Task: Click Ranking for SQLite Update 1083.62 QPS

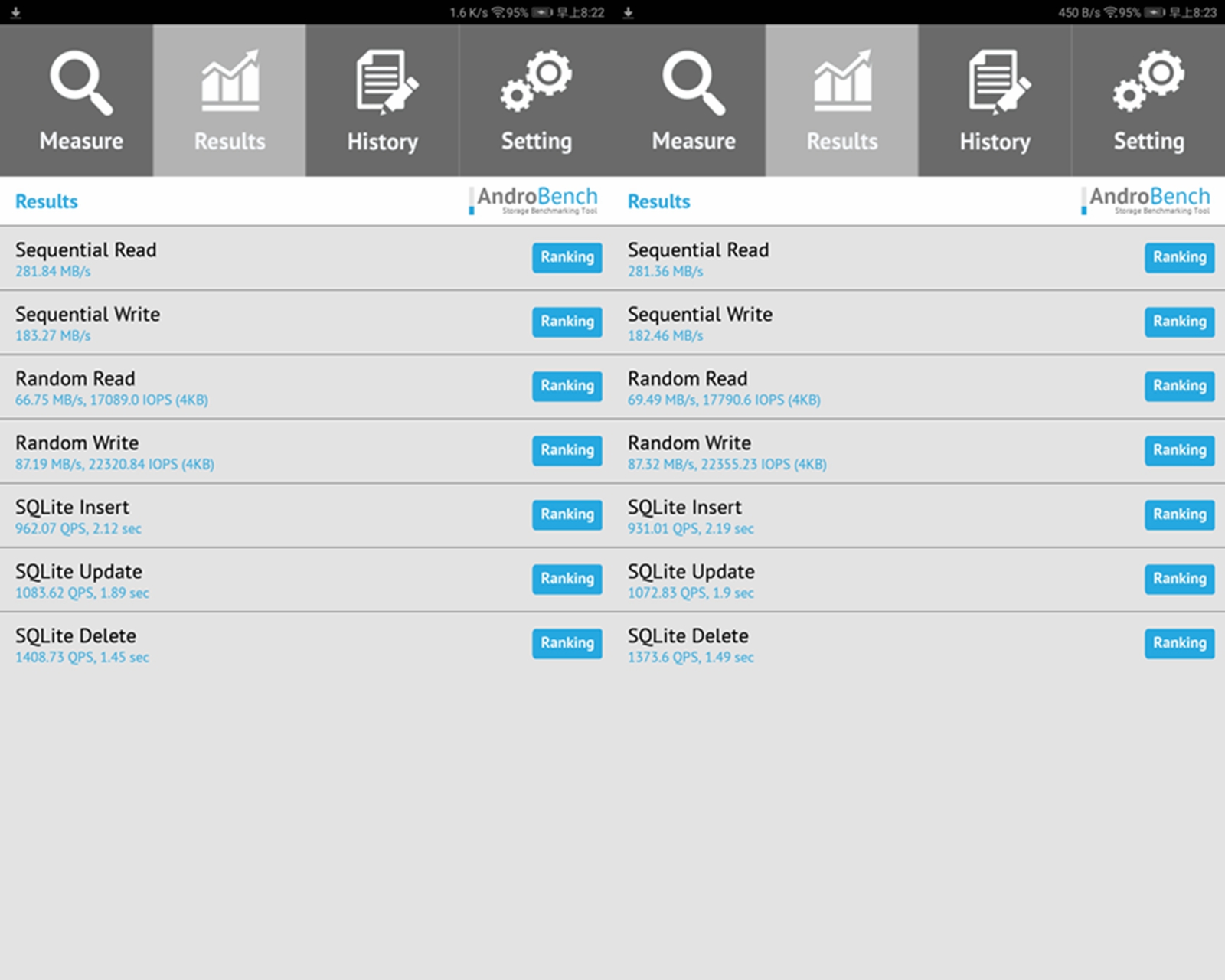Action: (x=567, y=579)
